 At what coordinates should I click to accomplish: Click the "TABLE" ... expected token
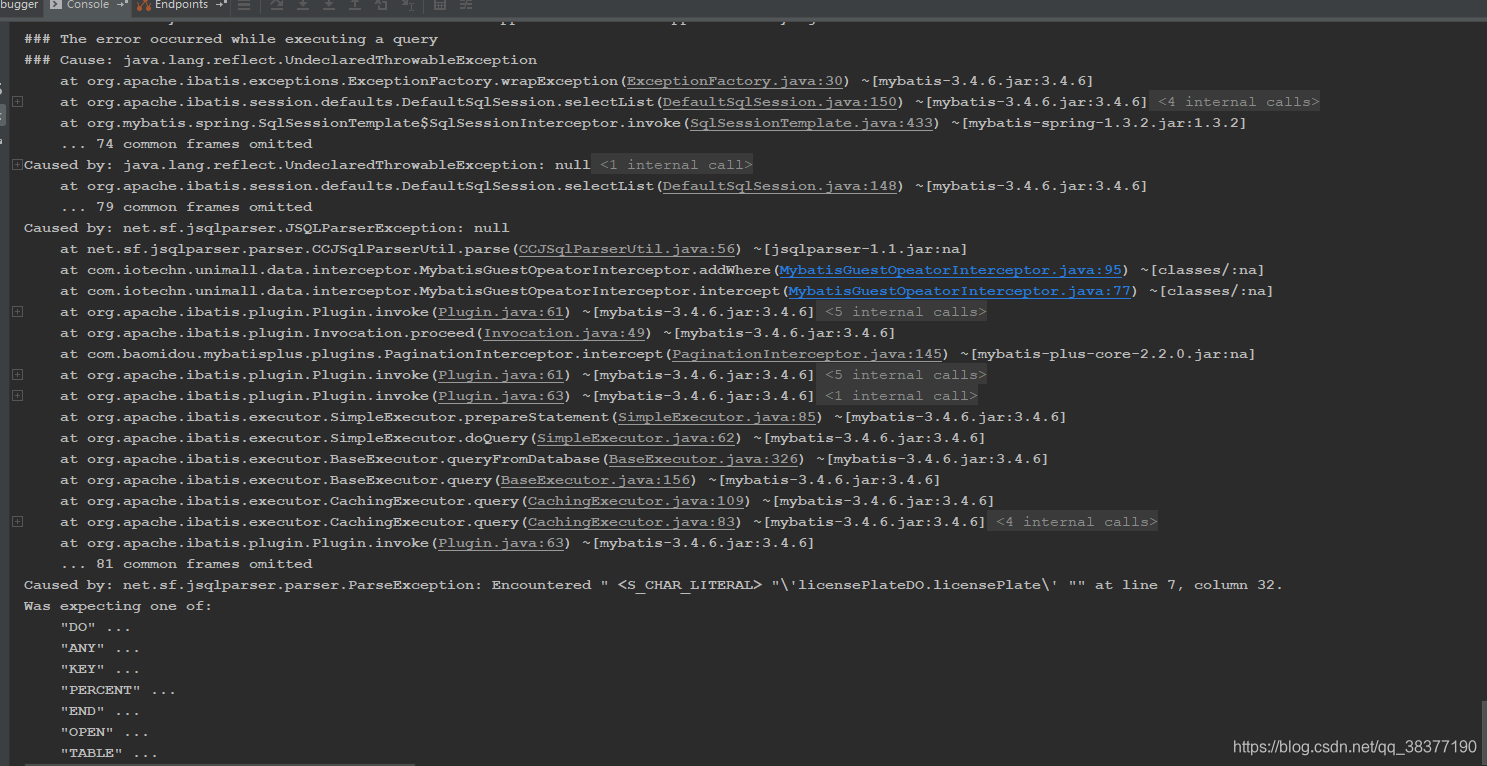[109, 753]
